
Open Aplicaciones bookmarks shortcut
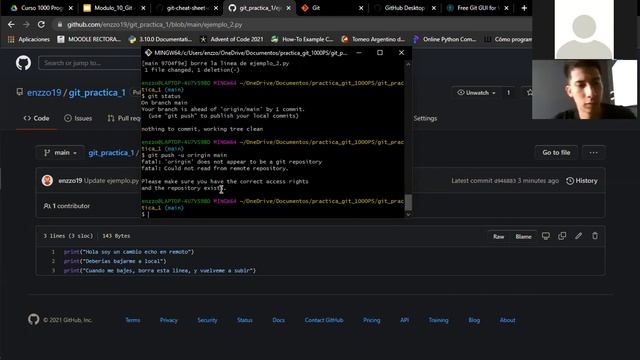pyautogui.click(x=29, y=39)
